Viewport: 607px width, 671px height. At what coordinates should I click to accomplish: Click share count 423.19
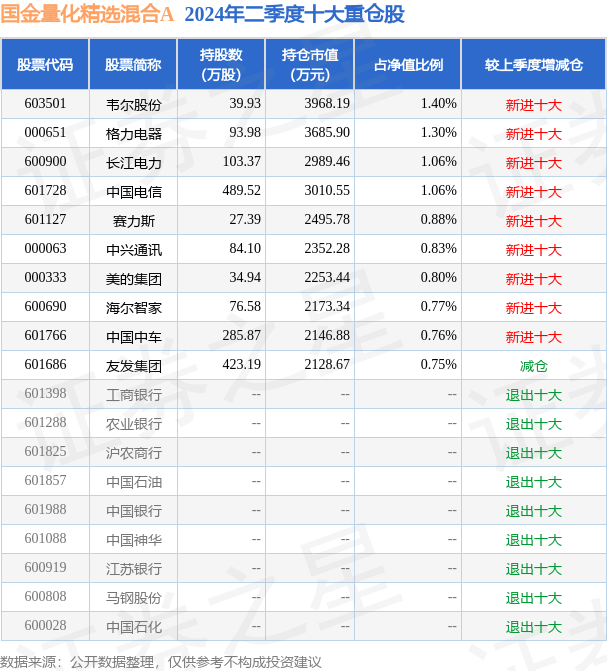click(241, 365)
